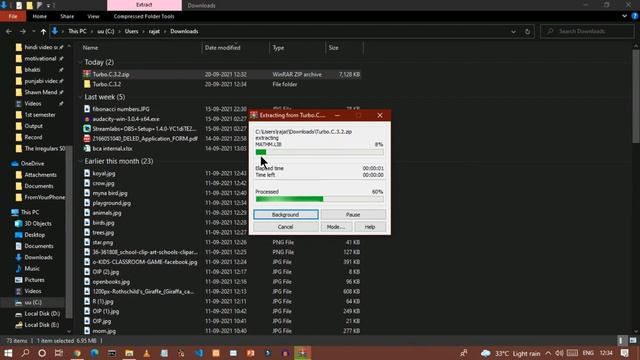This screenshot has height=360, width=640.
Task: Open the recent locations dropdown arrow
Action: pyautogui.click(x=33, y=31)
